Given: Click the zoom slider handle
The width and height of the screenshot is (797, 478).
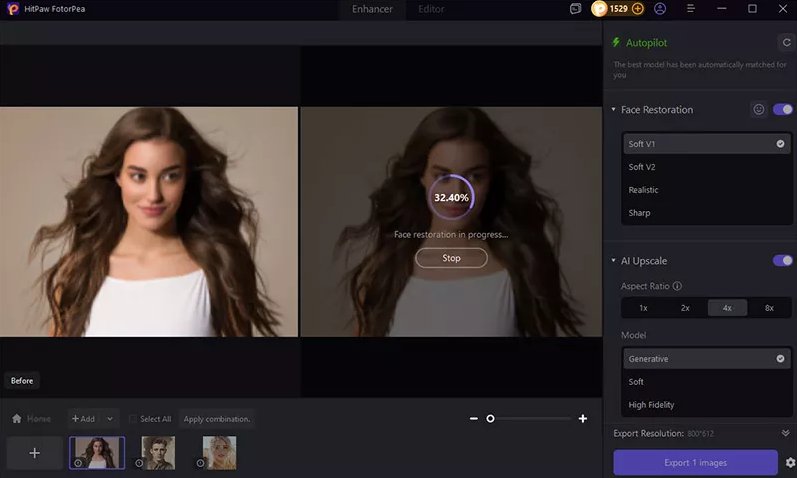Looking at the screenshot, I should click(x=490, y=419).
